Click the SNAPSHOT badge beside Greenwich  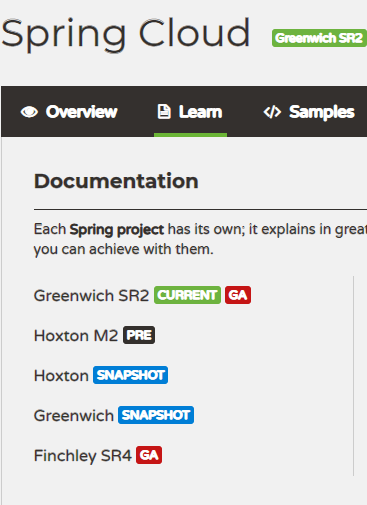(x=156, y=415)
